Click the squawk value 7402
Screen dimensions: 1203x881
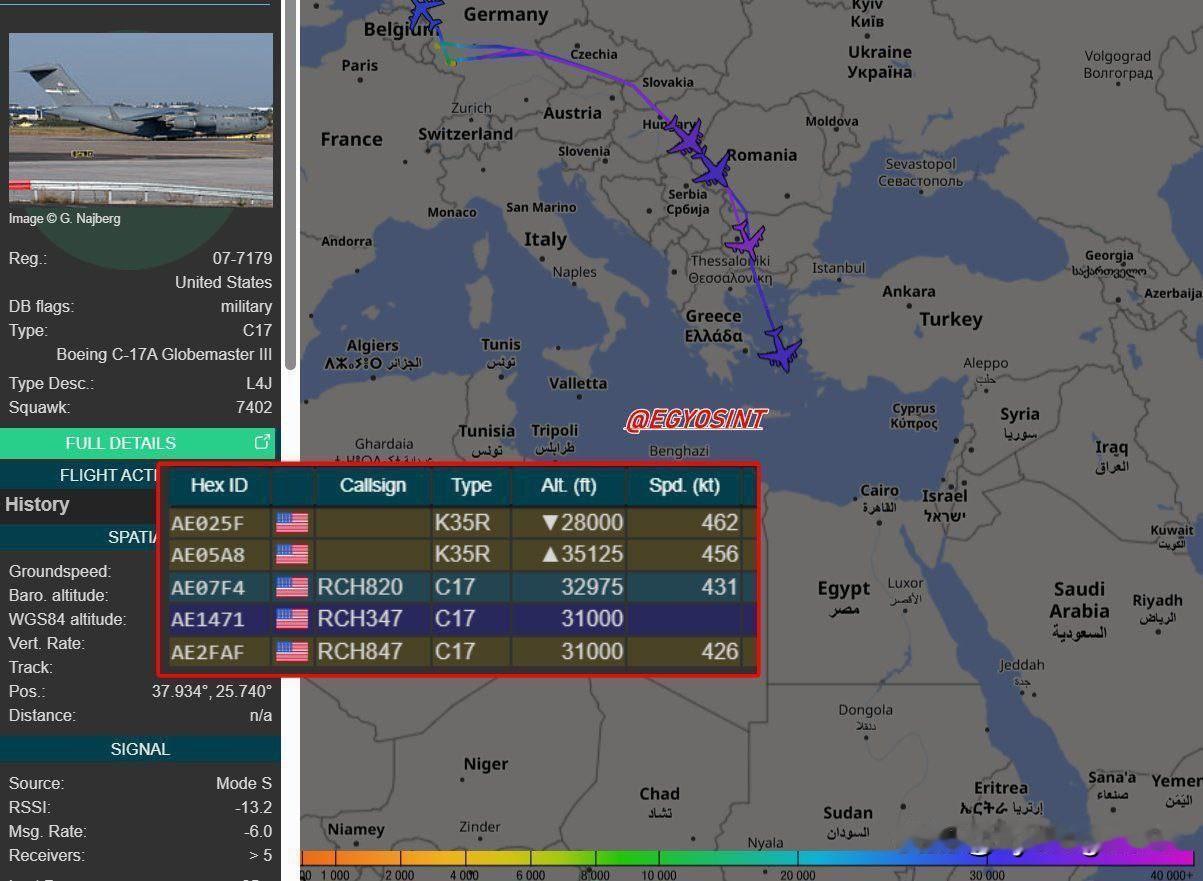(x=254, y=407)
